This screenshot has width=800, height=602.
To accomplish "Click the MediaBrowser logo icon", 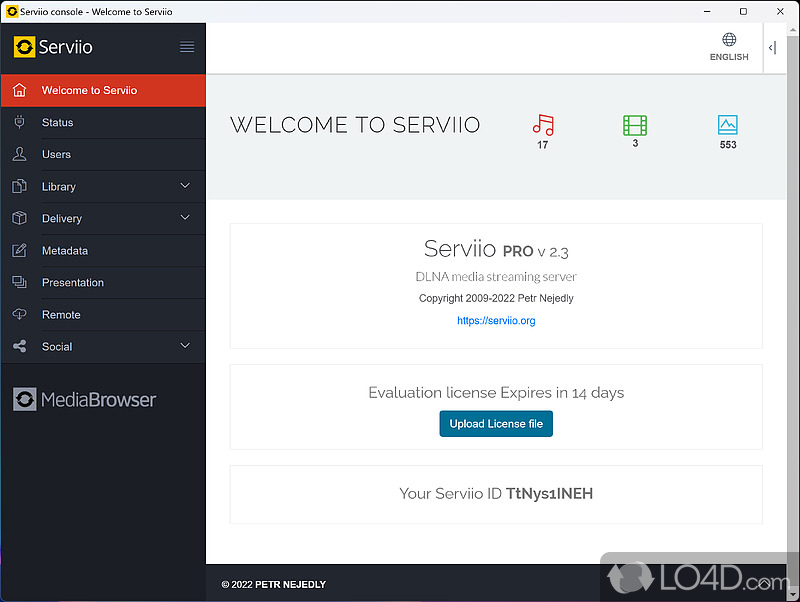I will [x=24, y=399].
